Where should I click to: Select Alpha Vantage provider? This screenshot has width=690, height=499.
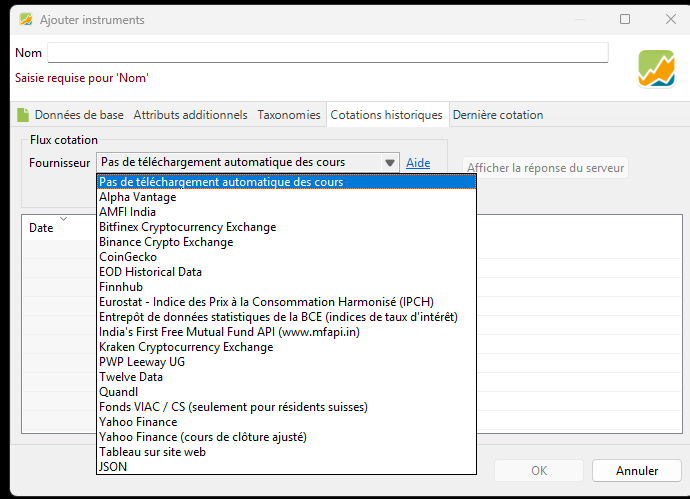coord(286,197)
